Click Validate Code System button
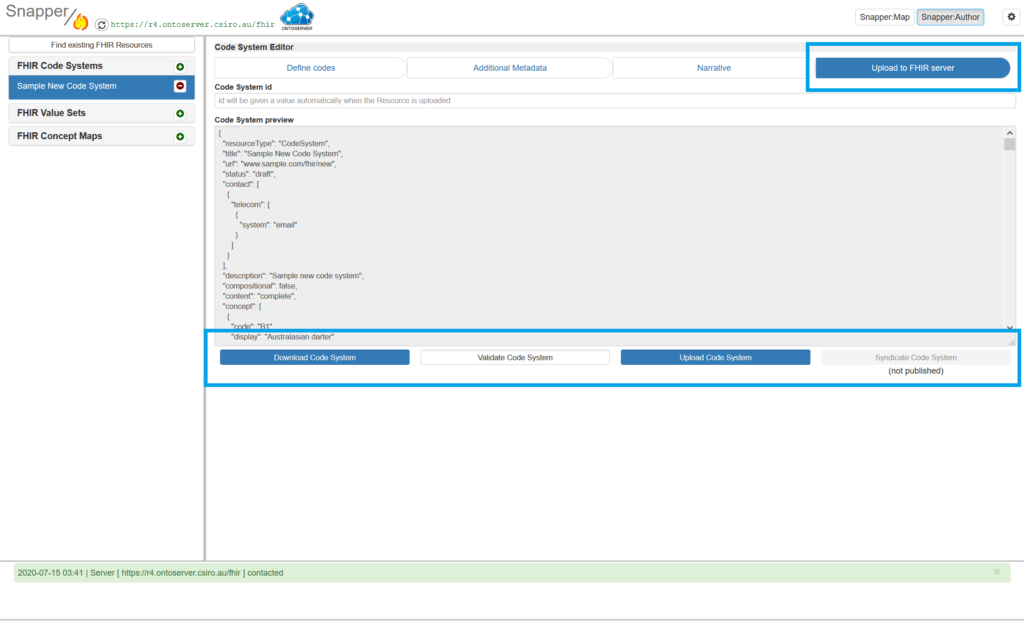 pos(515,357)
